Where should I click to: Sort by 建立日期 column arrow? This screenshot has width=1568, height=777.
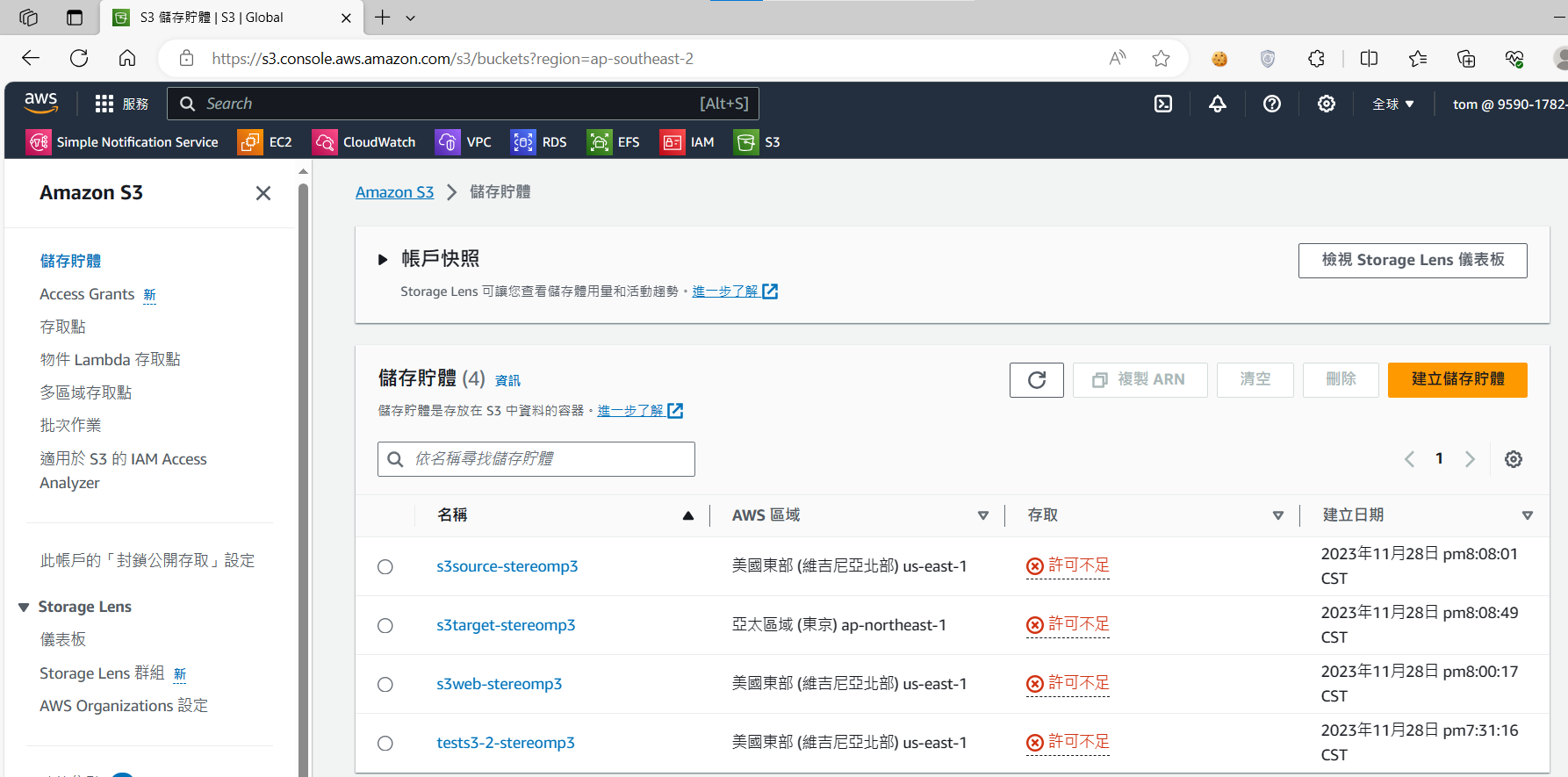(1528, 516)
